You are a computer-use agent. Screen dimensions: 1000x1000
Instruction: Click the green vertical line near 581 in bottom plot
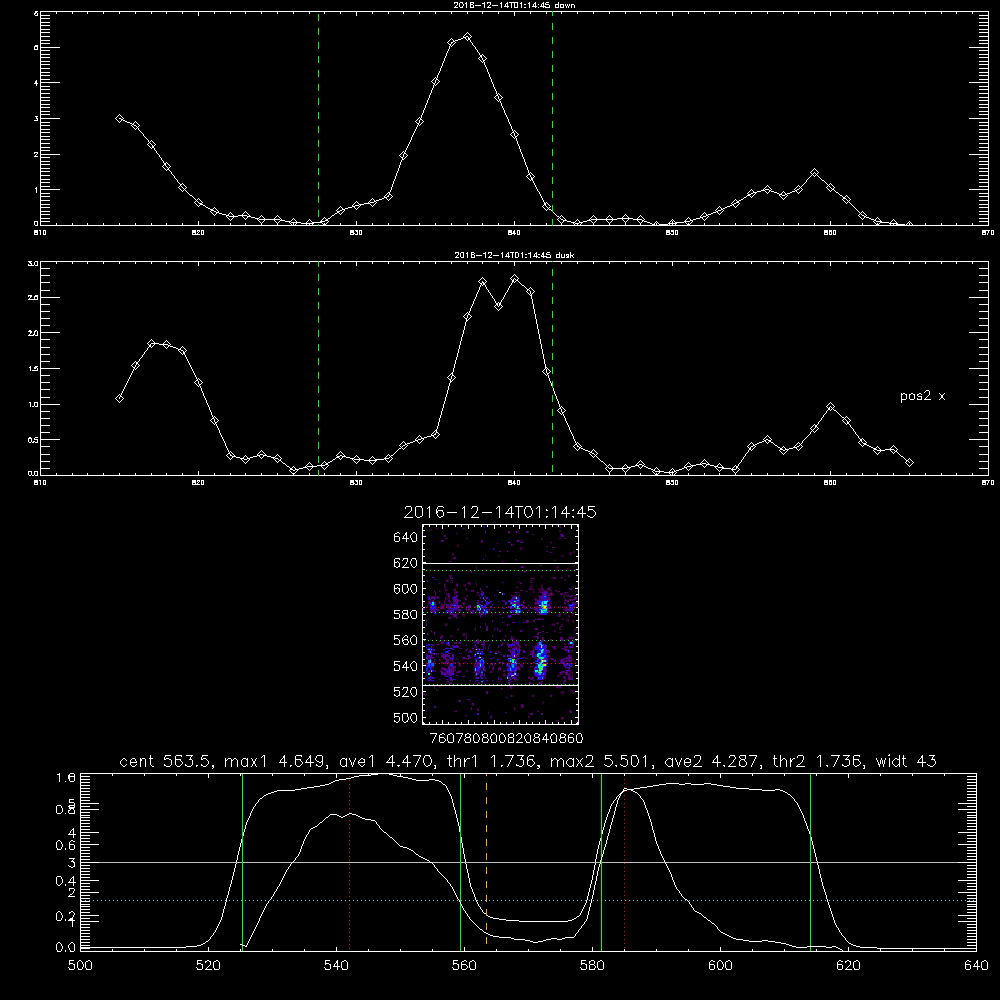[x=601, y=862]
